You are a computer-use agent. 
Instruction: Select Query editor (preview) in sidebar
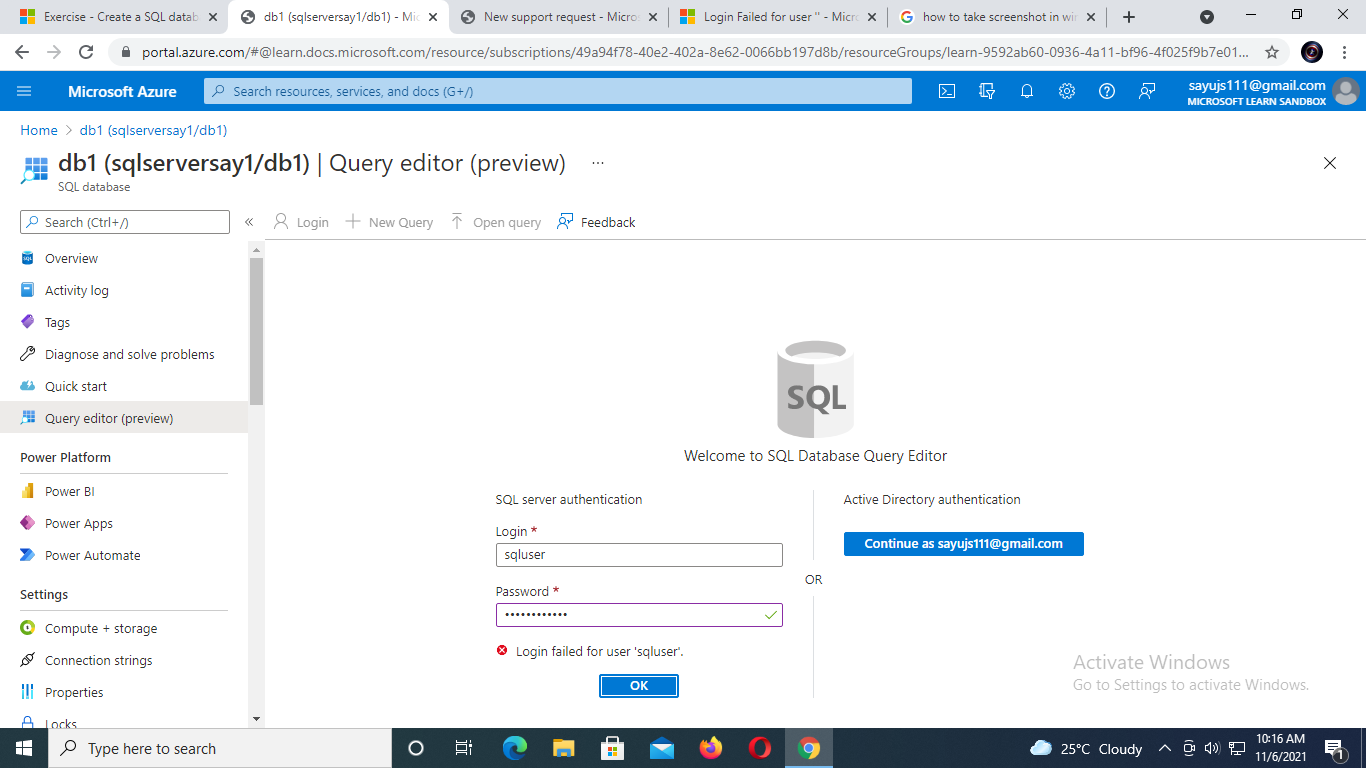[124, 418]
